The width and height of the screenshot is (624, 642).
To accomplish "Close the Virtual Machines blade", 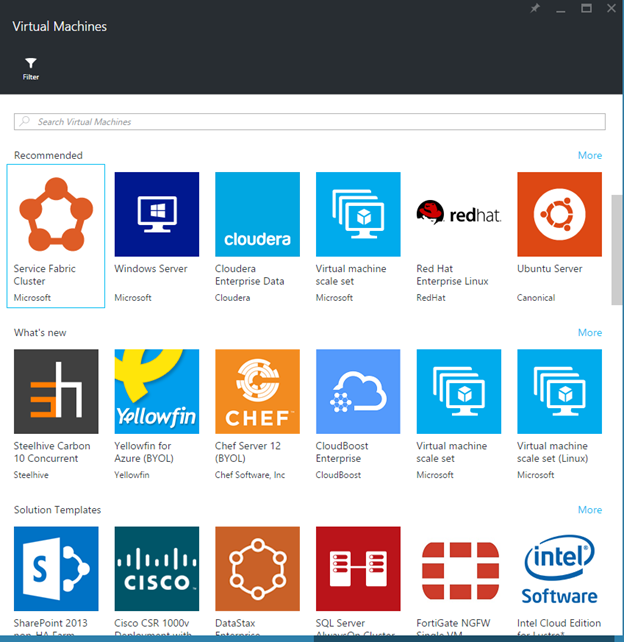I will pyautogui.click(x=611, y=8).
